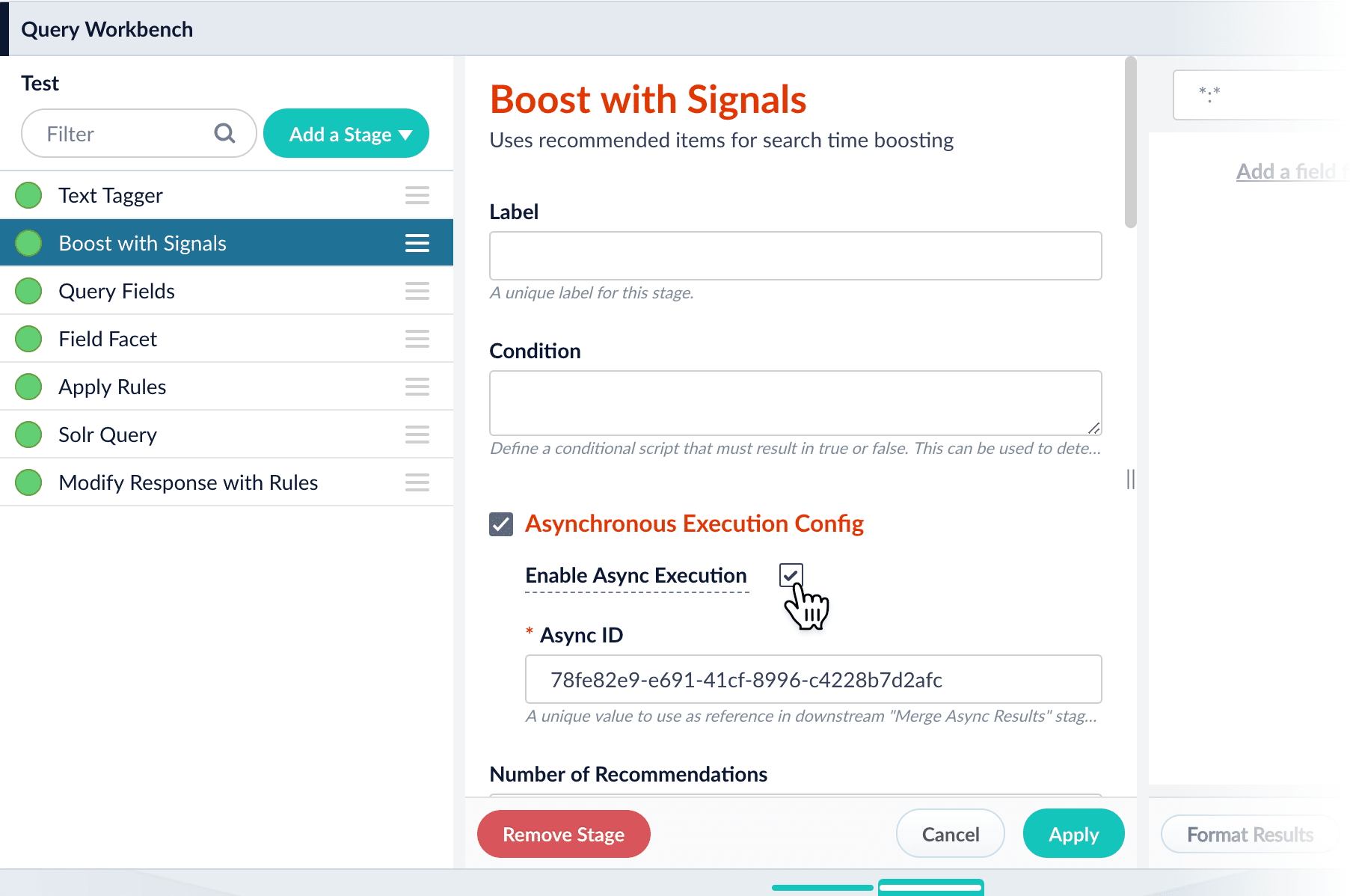
Task: Toggle the Enable Async Execution checkbox
Action: click(791, 575)
